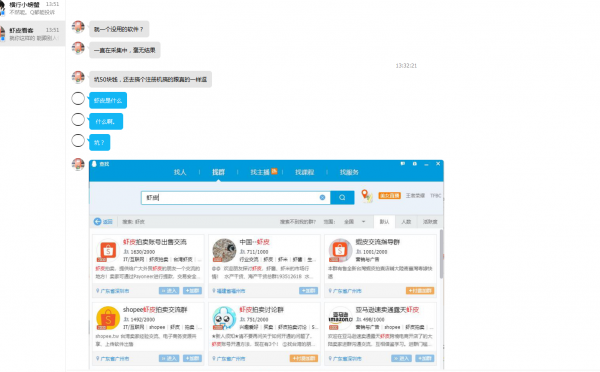Sort results by 人数
The height and width of the screenshot is (372, 600).
click(x=406, y=222)
